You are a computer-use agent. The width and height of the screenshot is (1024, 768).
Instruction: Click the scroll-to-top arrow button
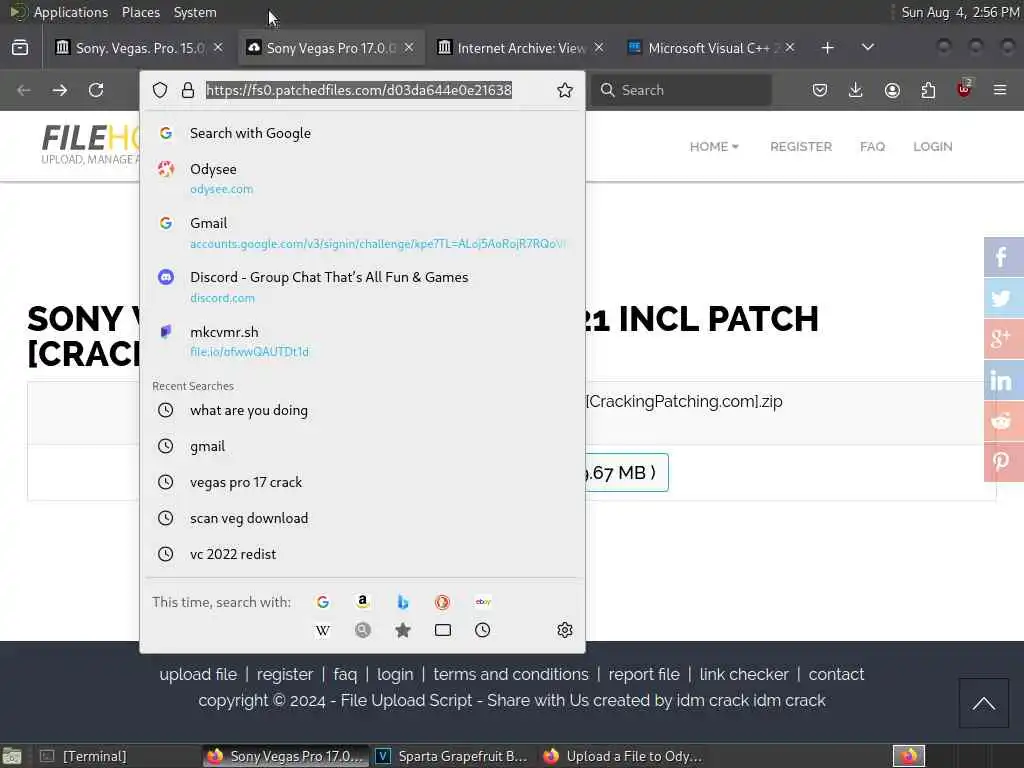pos(984,703)
